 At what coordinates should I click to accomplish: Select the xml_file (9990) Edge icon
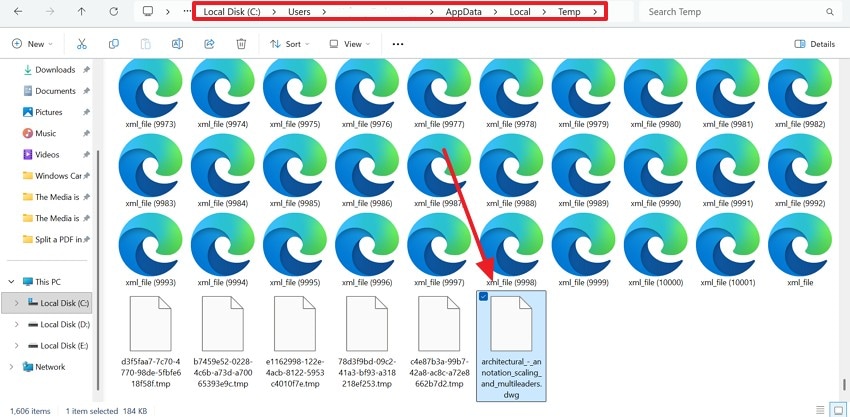(655, 165)
